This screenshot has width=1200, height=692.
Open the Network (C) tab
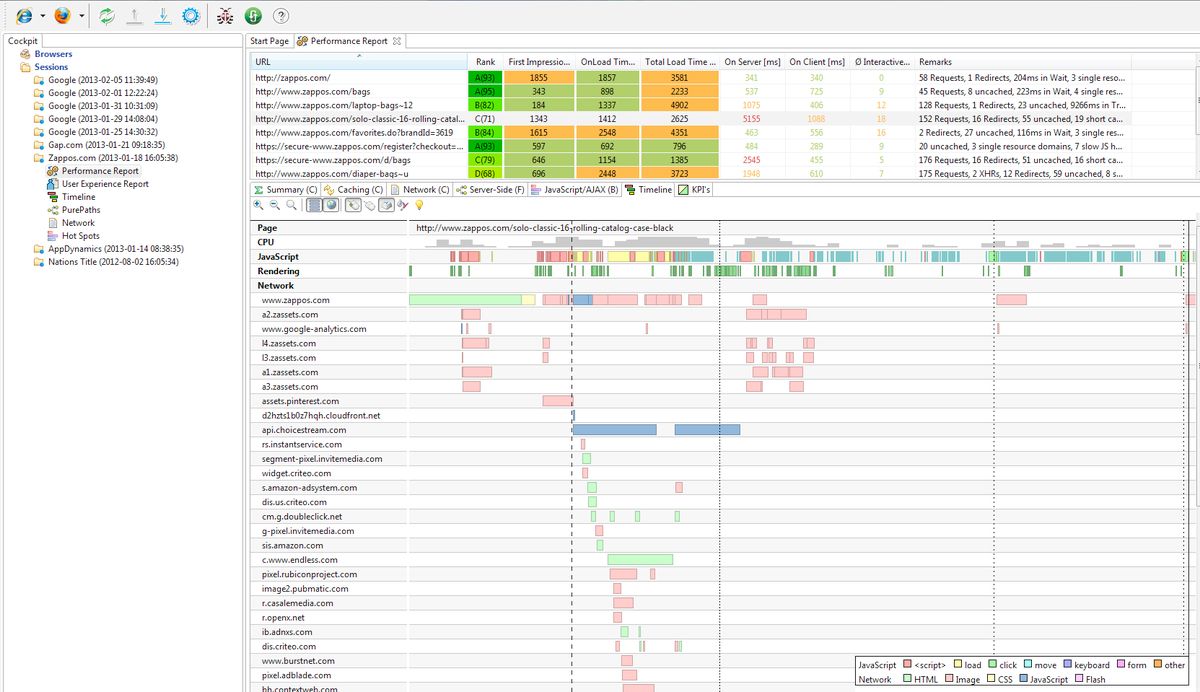(420, 189)
